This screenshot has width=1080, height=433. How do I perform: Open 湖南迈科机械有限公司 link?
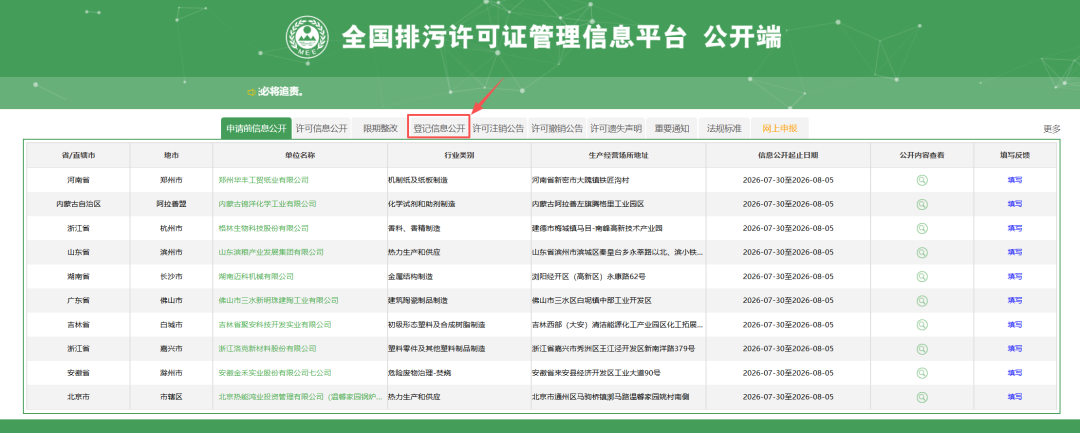(x=256, y=277)
